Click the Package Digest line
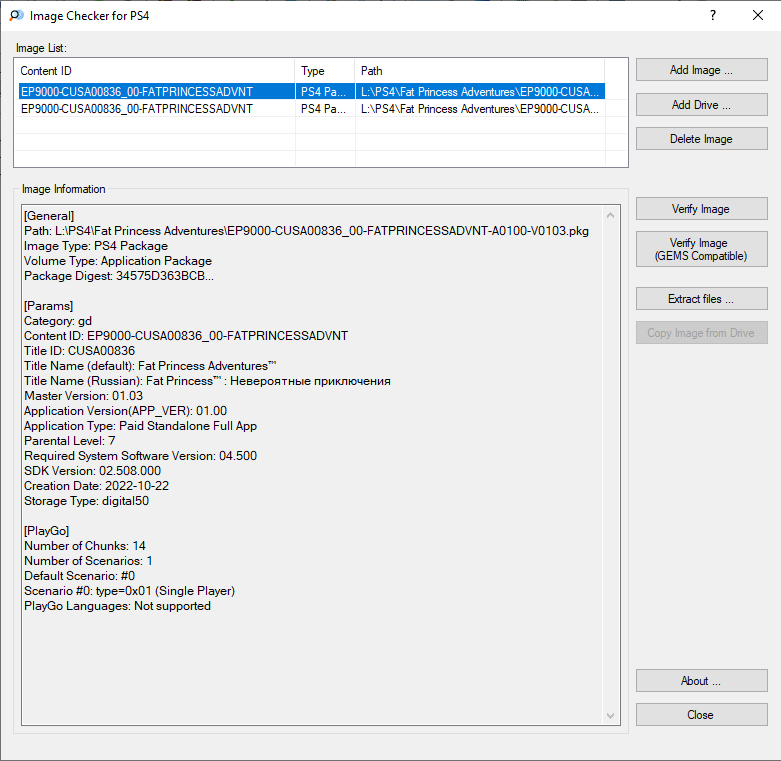The width and height of the screenshot is (781, 761). [x=119, y=276]
